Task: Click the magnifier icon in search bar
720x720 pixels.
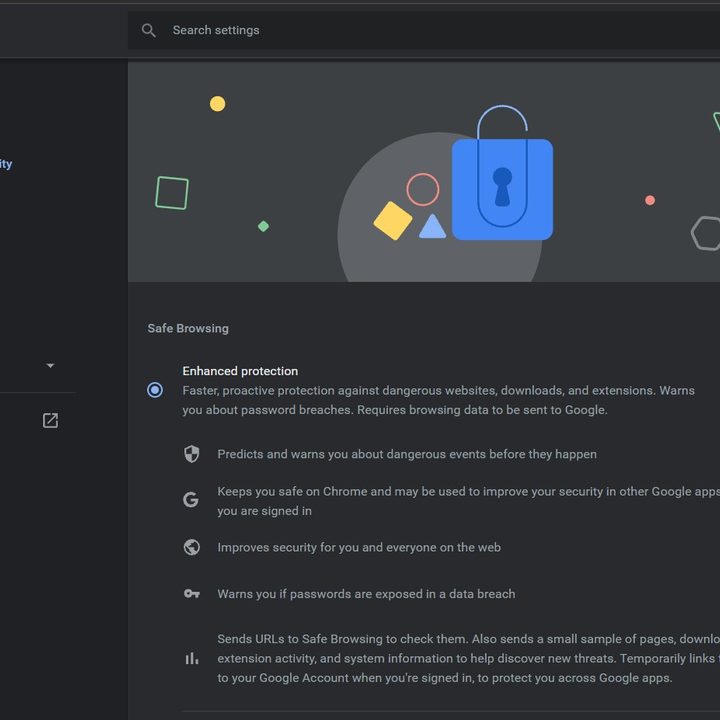Action: pos(148,30)
